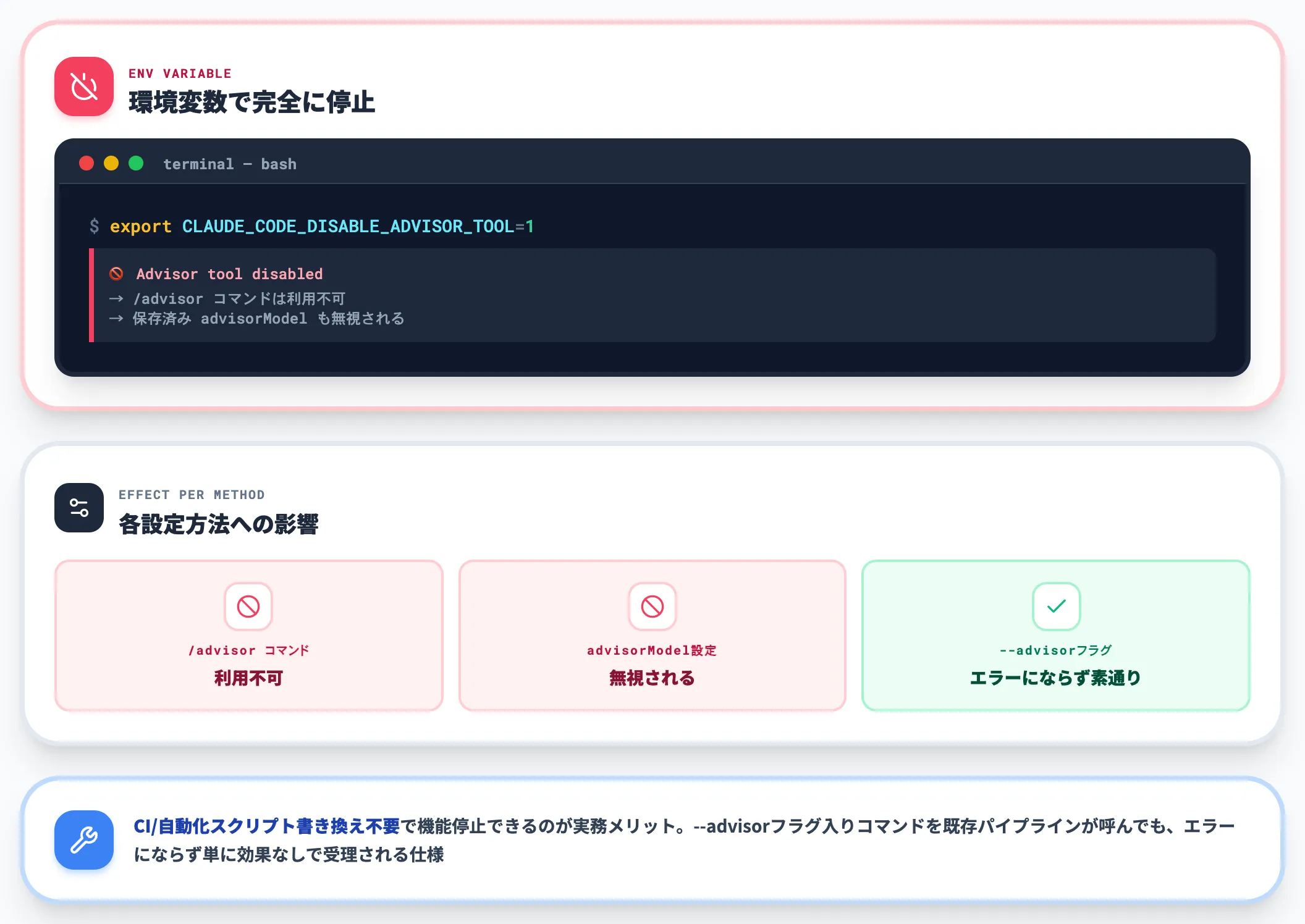The height and width of the screenshot is (924, 1305).
Task: Click the '/advisor コマンド' card label
Action: pyautogui.click(x=249, y=650)
